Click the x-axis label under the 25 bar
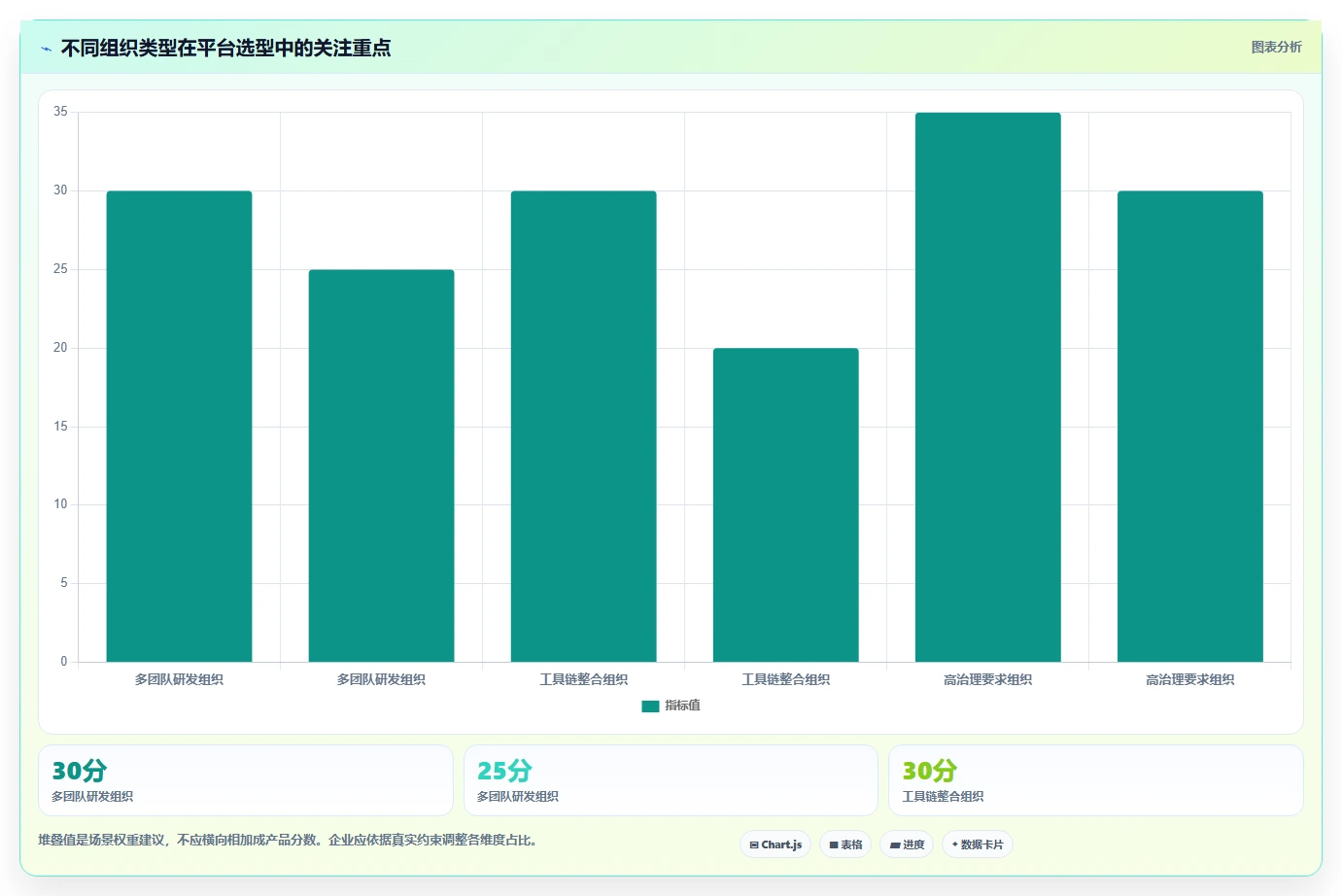Image resolution: width=1342 pixels, height=896 pixels. [381, 680]
